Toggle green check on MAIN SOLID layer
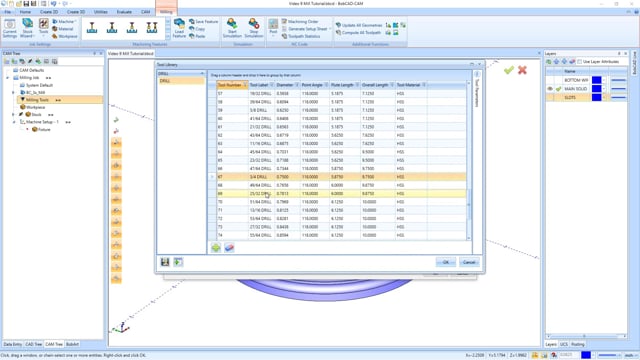This screenshot has width=640, height=360. 558,89
